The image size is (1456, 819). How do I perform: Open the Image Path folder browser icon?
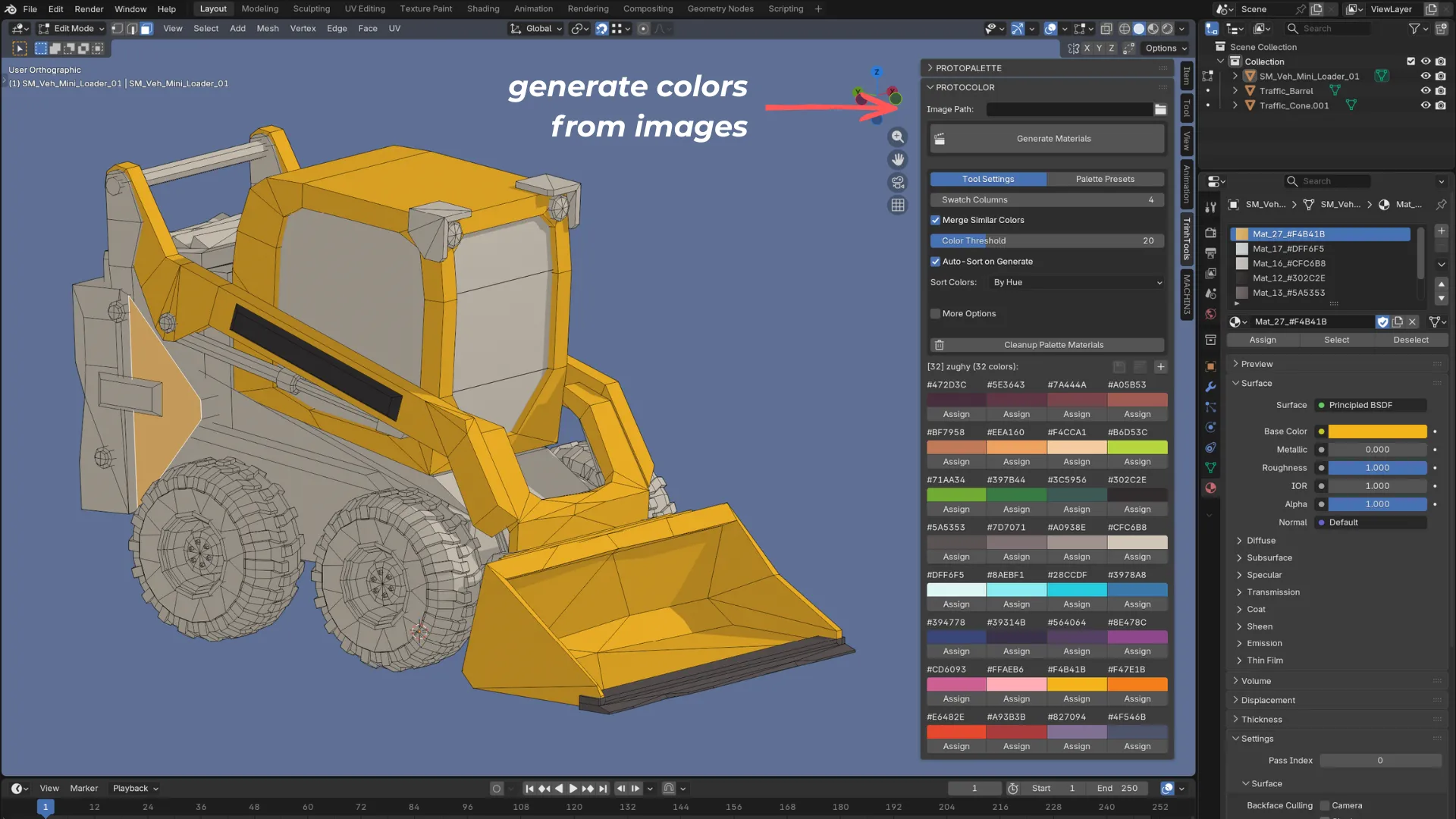coord(1160,109)
